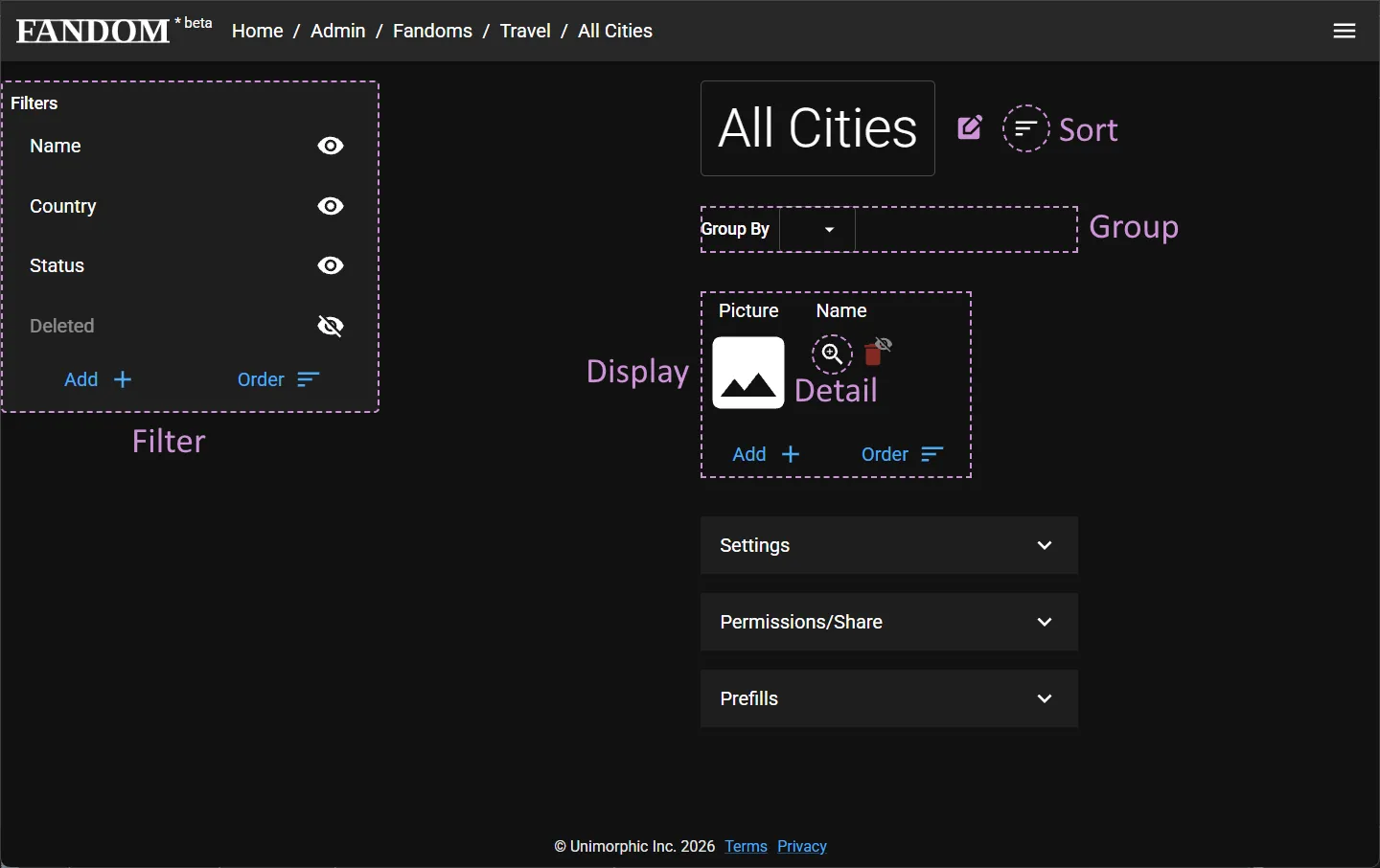Select the Deleted filter label
Viewport: 1380px width, 868px height.
(x=62, y=326)
